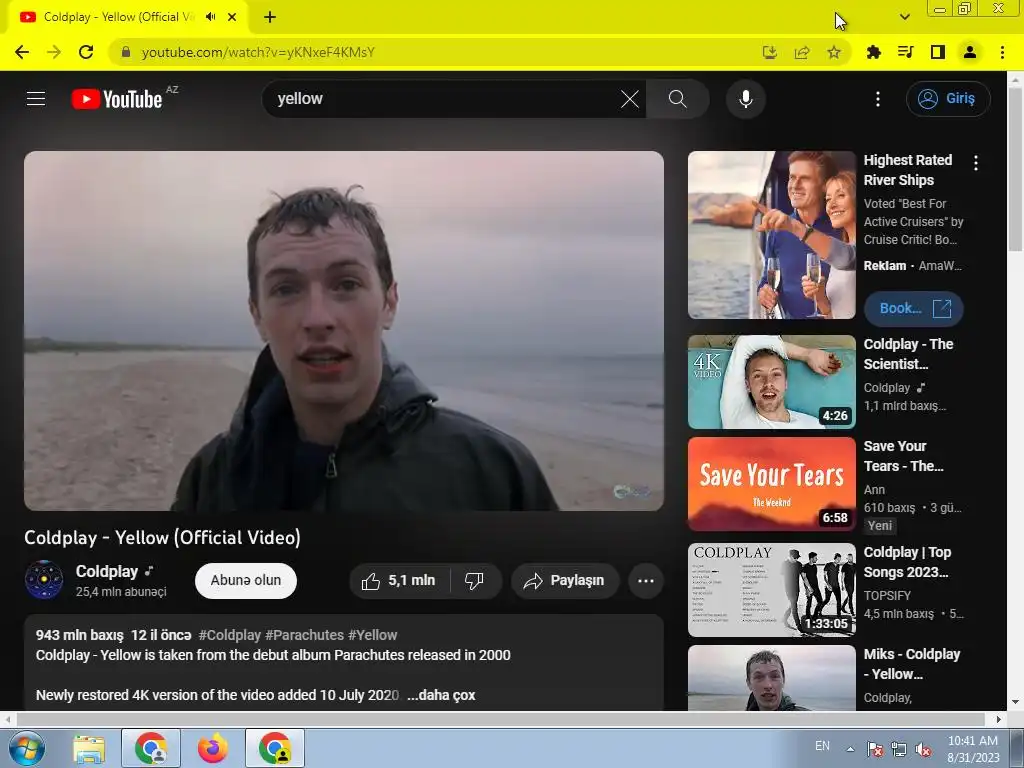Click the #Coldplay hashtag

pyautogui.click(x=229, y=635)
